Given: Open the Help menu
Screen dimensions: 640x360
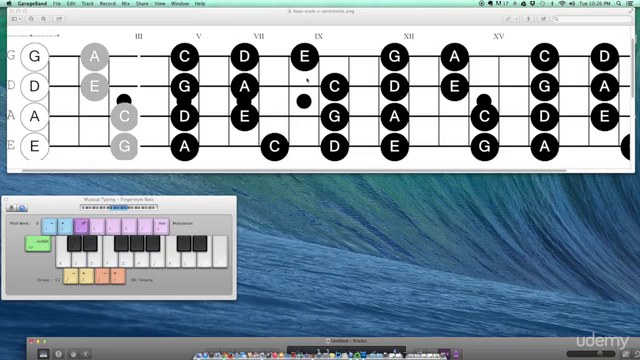Looking at the screenshot, I should click(200, 3).
